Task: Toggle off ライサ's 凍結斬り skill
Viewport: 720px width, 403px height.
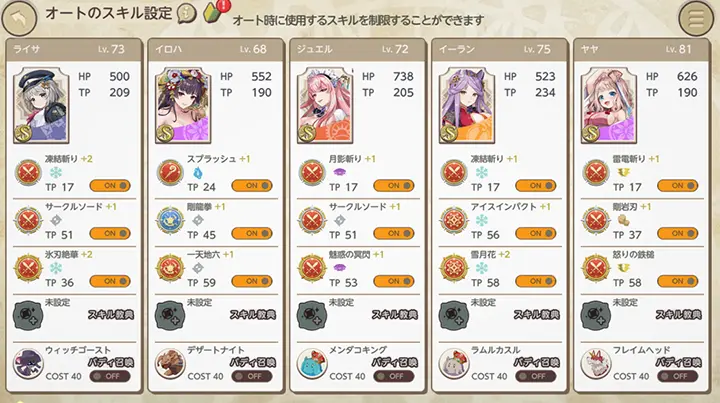Action: 110,185
